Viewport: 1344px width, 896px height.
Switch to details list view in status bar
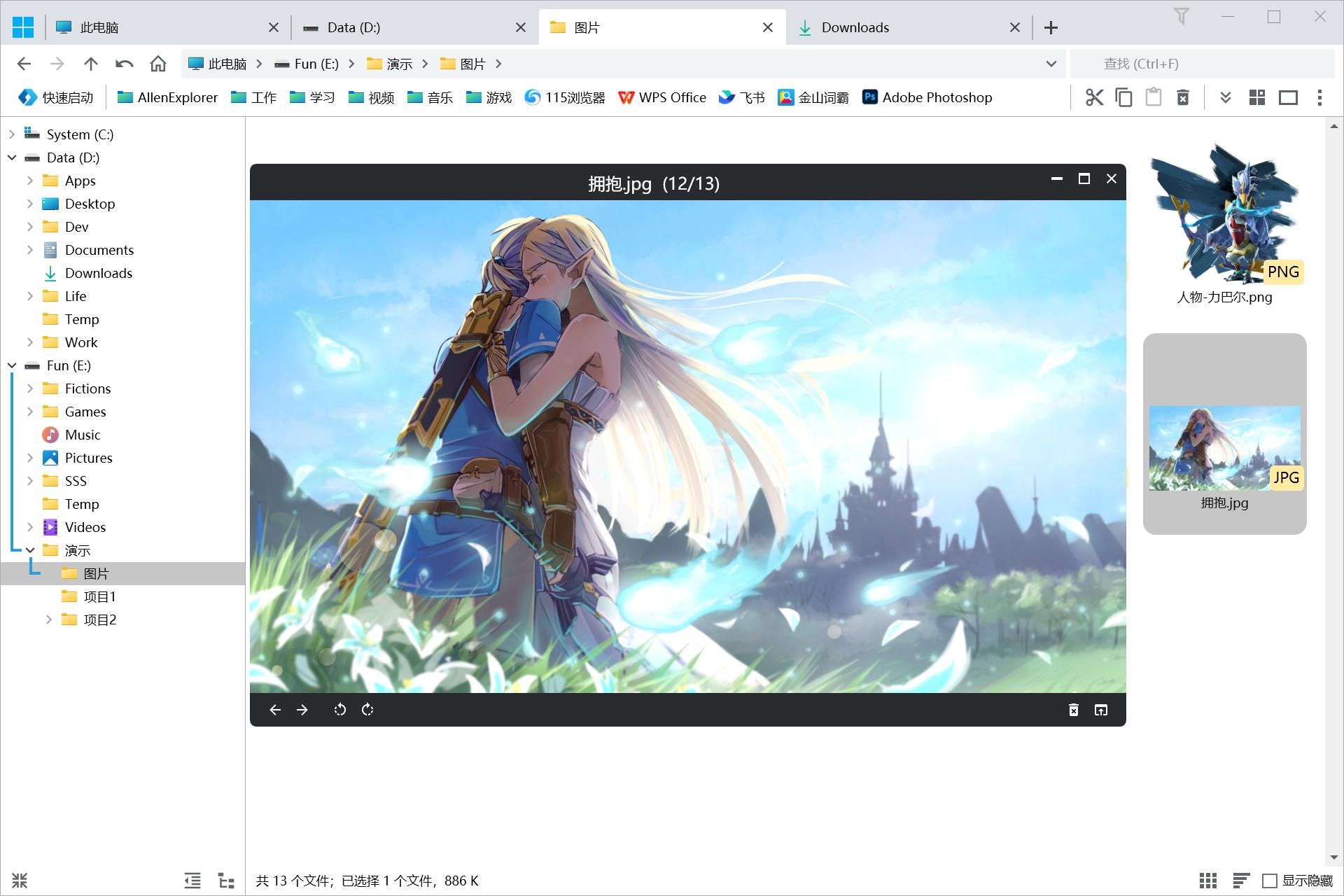[x=1241, y=881]
